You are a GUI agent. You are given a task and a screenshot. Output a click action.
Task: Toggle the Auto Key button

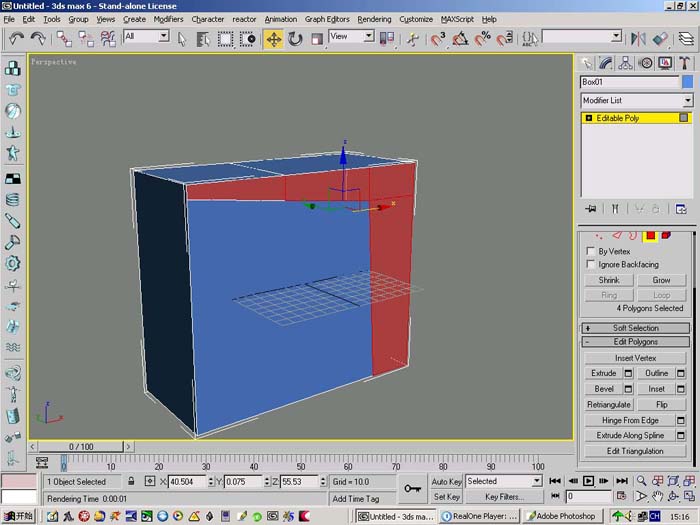tap(446, 481)
